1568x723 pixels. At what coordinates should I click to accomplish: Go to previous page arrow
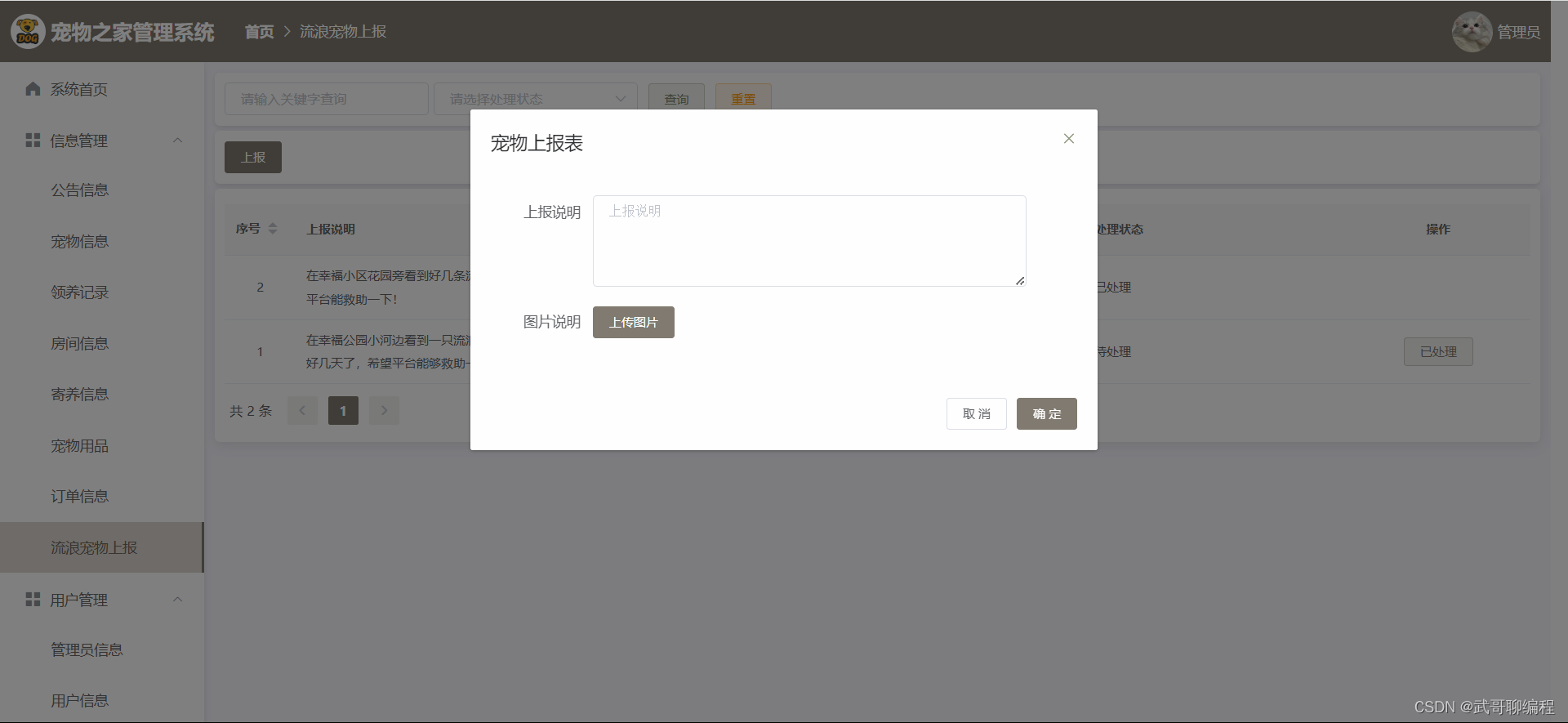302,410
